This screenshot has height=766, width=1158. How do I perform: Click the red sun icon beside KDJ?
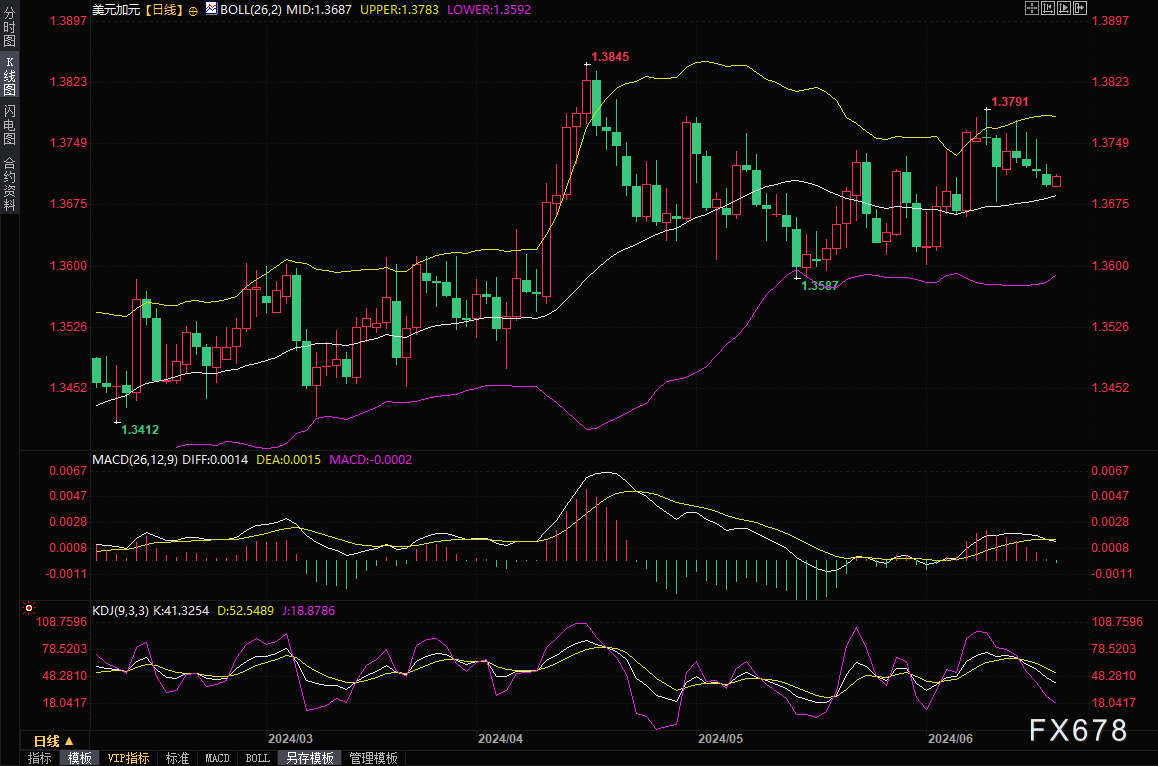tap(29, 608)
